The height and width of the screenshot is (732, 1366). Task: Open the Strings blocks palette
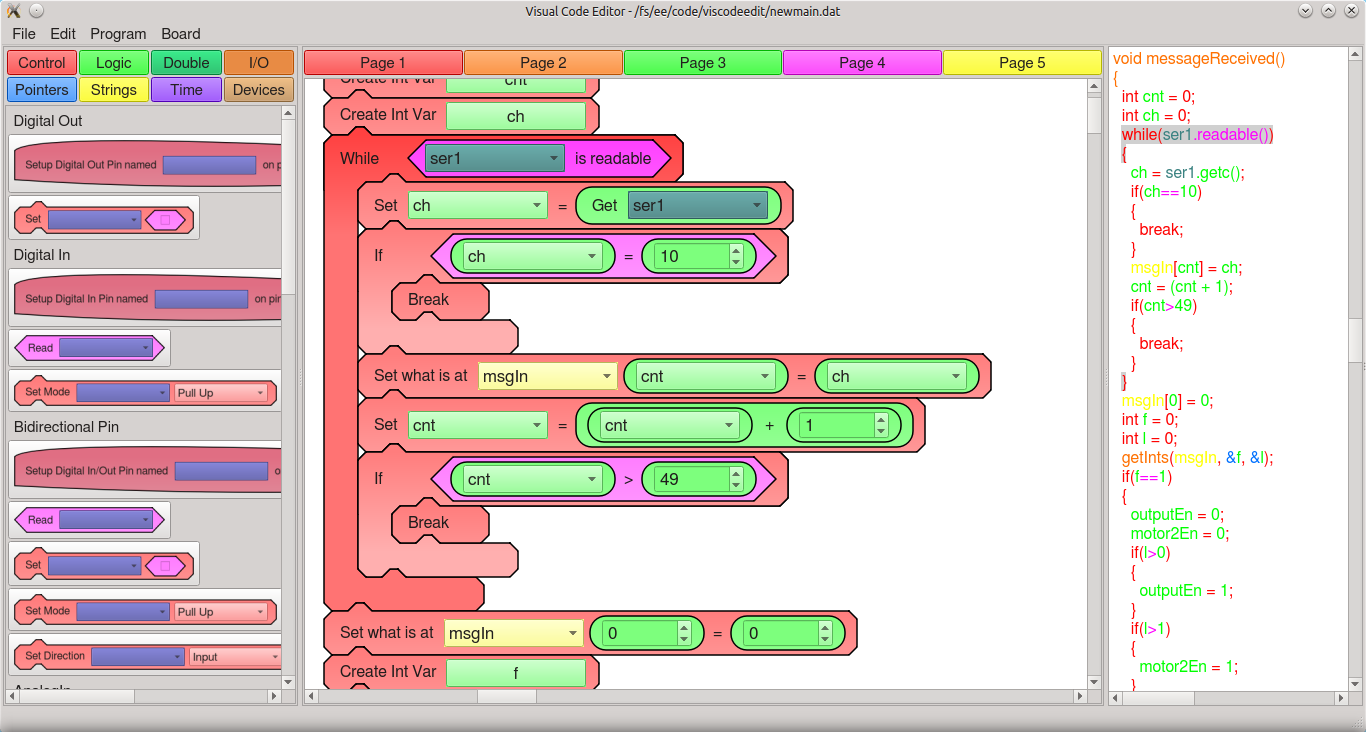coord(113,89)
